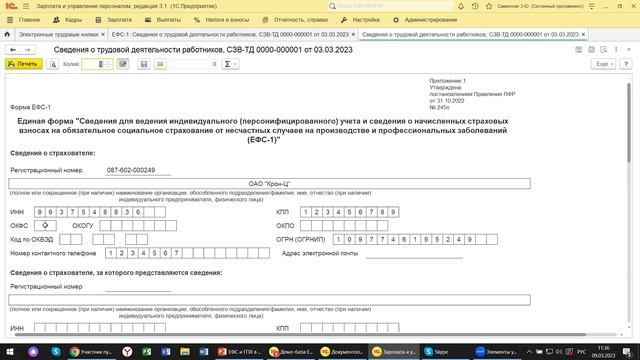Image resolution: width=640 pixels, height=360 pixels.
Task: Open the Кадры menu section
Action: pyautogui.click(x=67, y=20)
